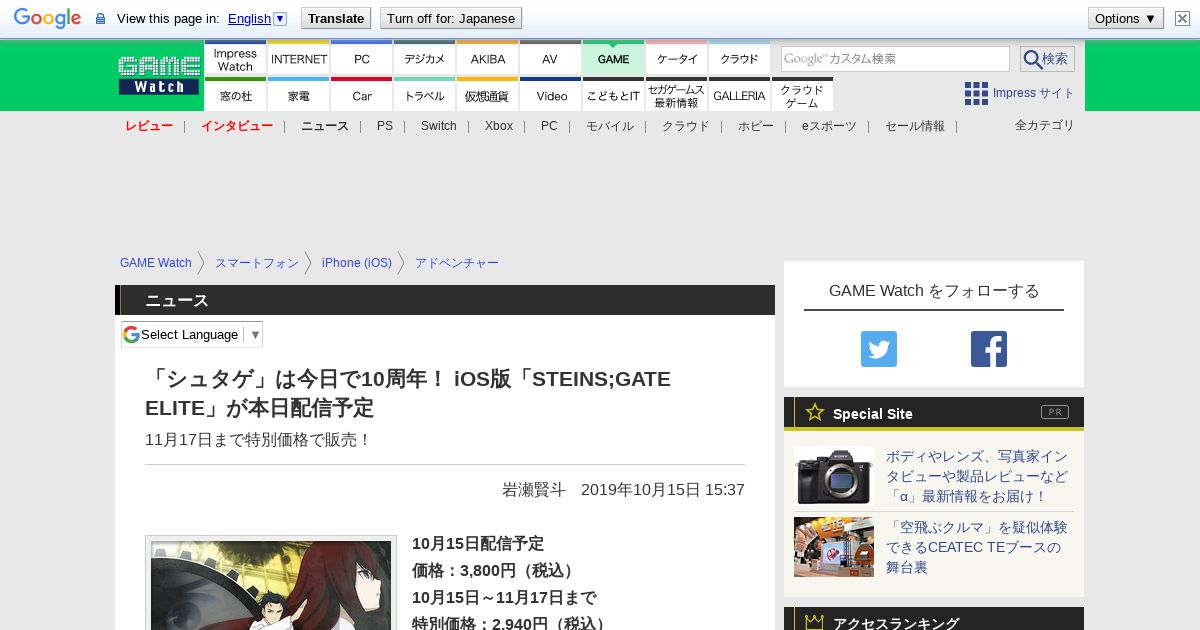The width and height of the screenshot is (1200, 630).
Task: Turn off translation for Japanese
Action: click(451, 18)
